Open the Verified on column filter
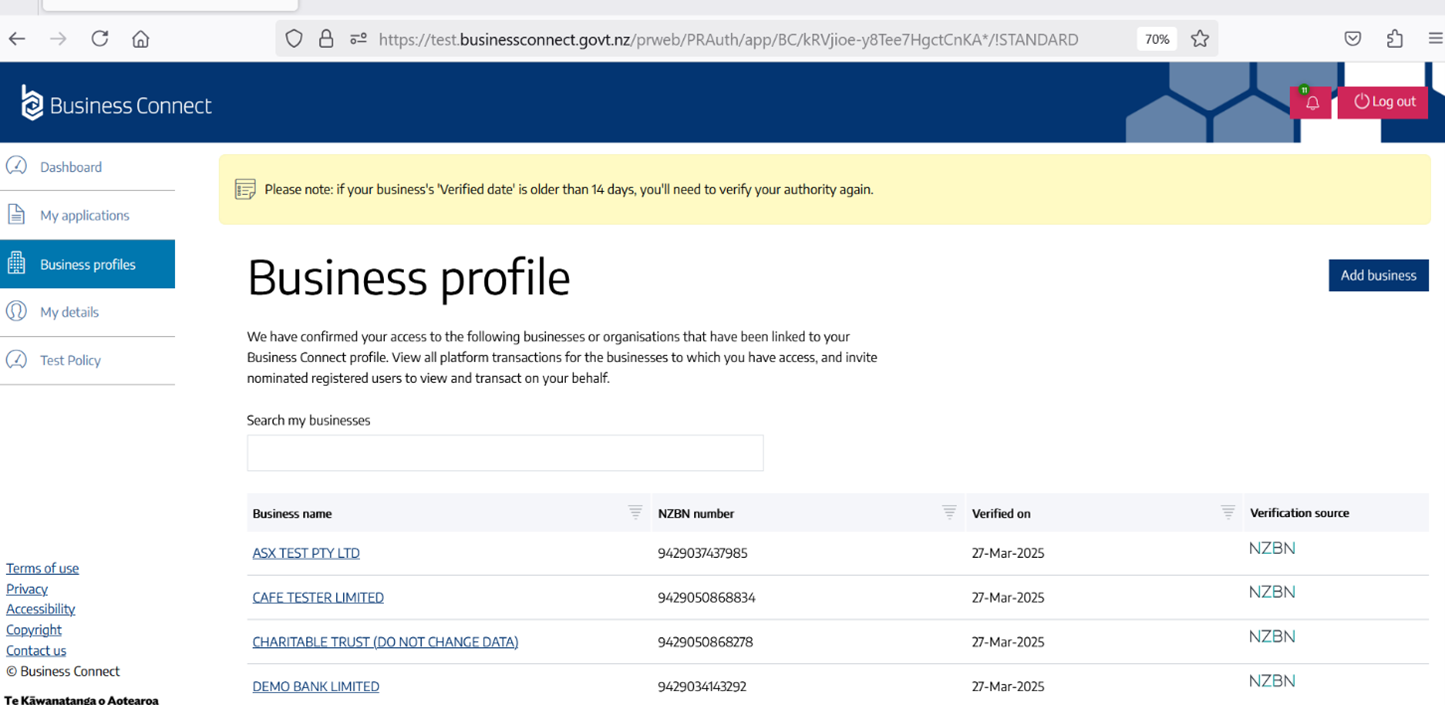1445x705 pixels. coord(1227,512)
